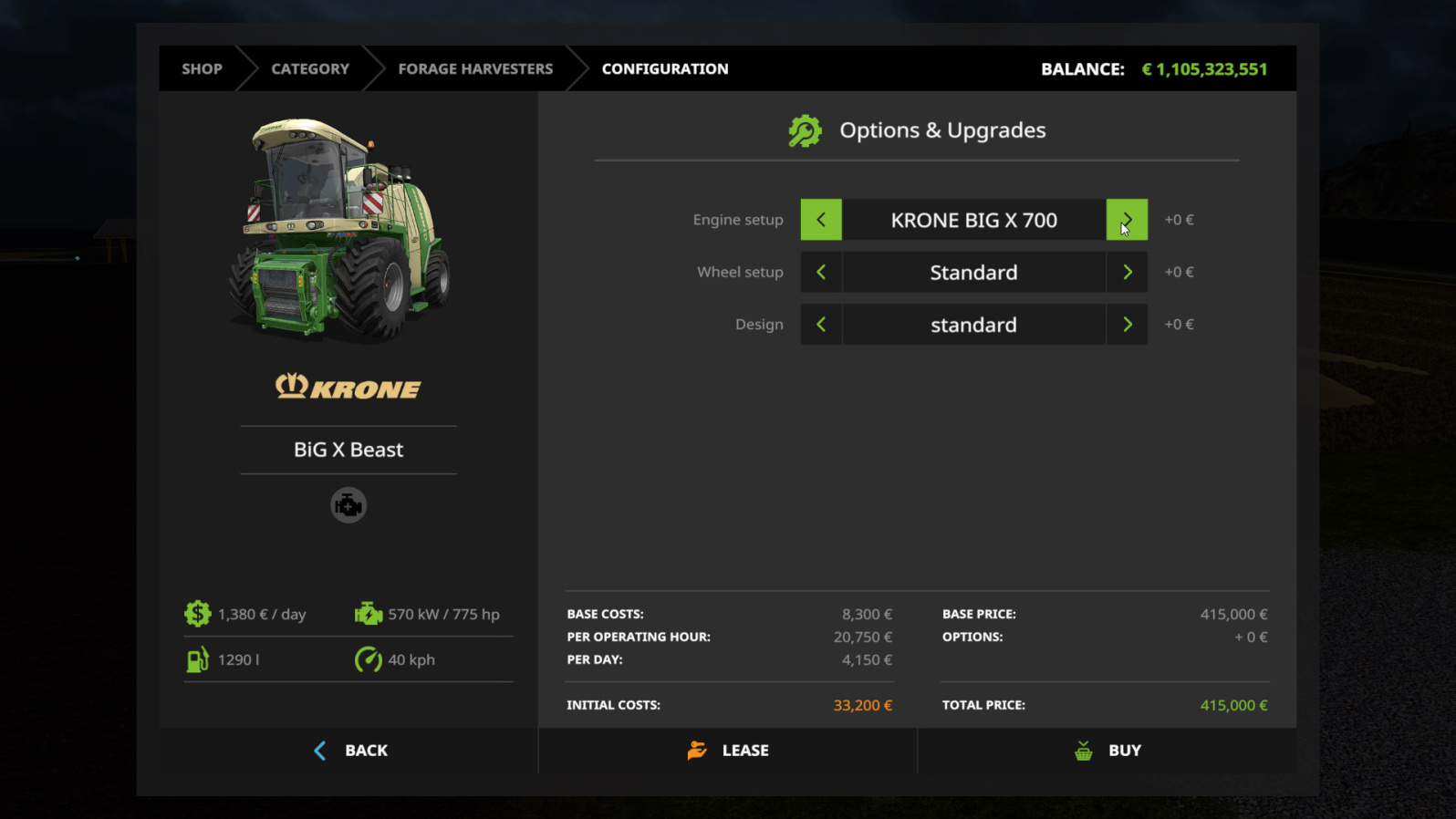Click the max speed gauge icon
Screen dimensions: 1456x819
point(368,659)
